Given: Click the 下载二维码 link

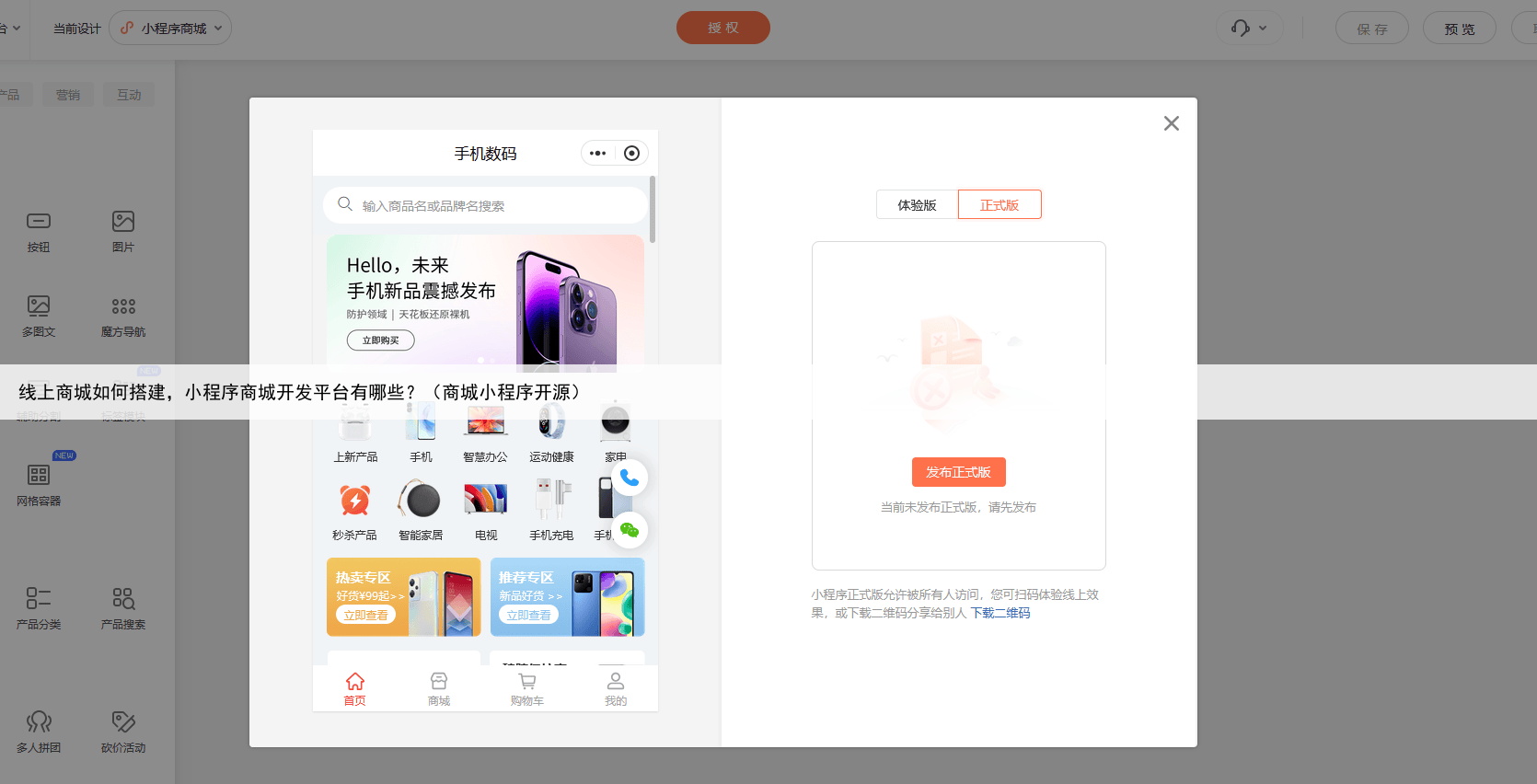Looking at the screenshot, I should pos(1000,613).
